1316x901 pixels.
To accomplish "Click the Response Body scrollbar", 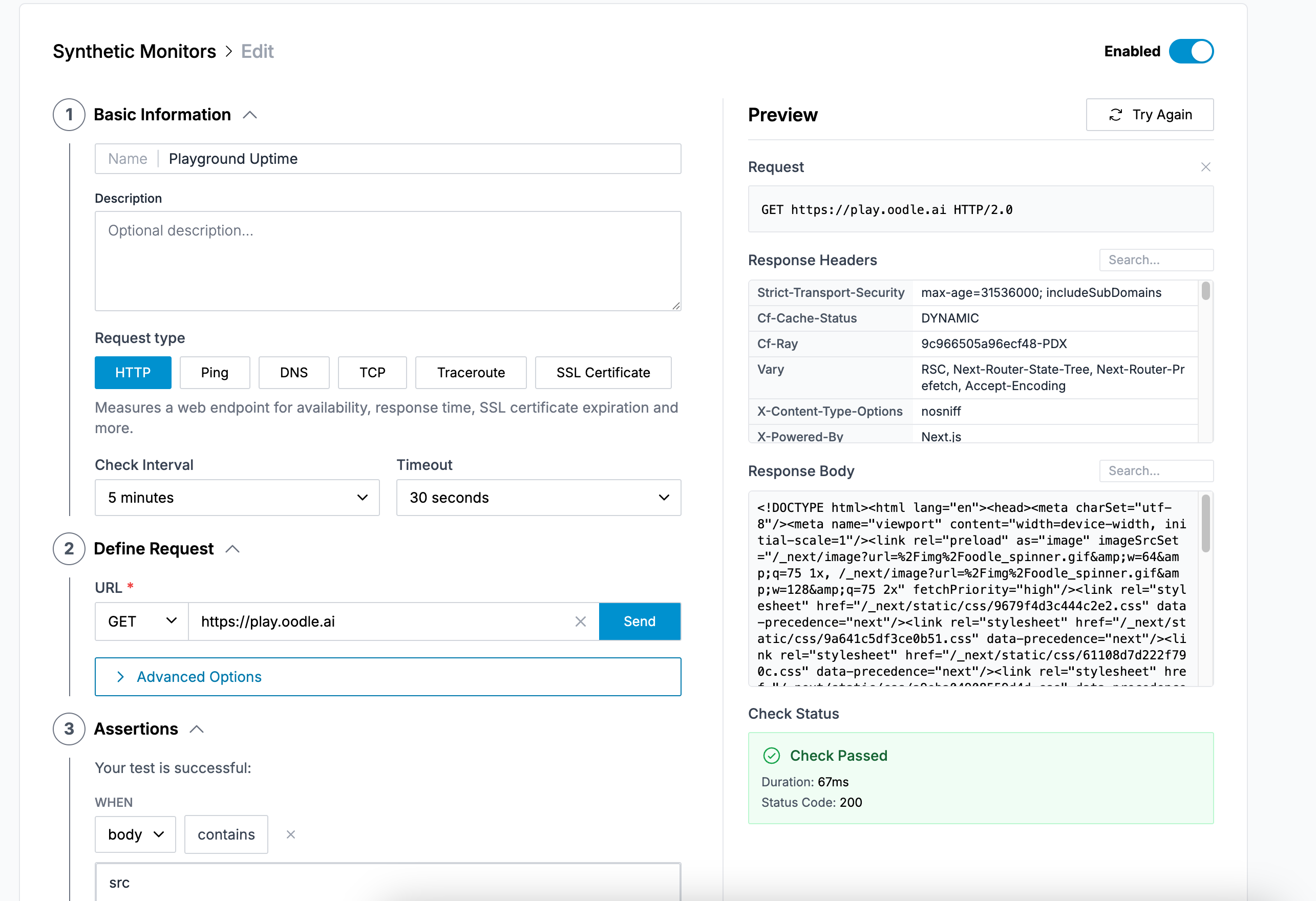I will click(x=1205, y=525).
